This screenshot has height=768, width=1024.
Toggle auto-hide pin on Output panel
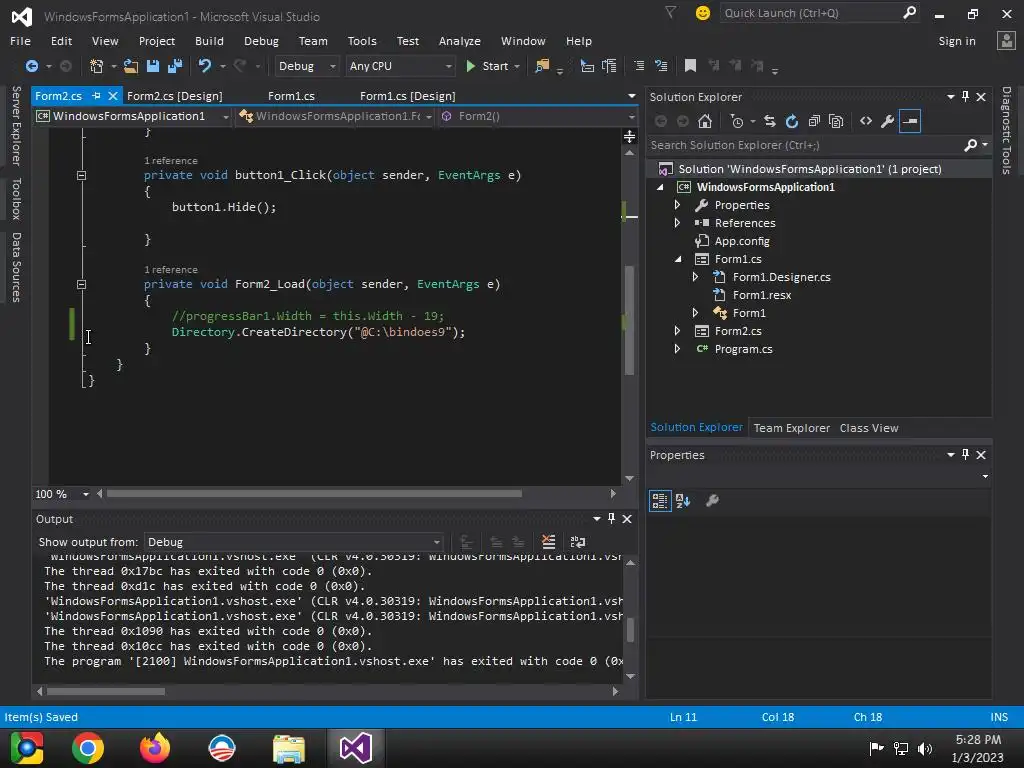(x=611, y=519)
